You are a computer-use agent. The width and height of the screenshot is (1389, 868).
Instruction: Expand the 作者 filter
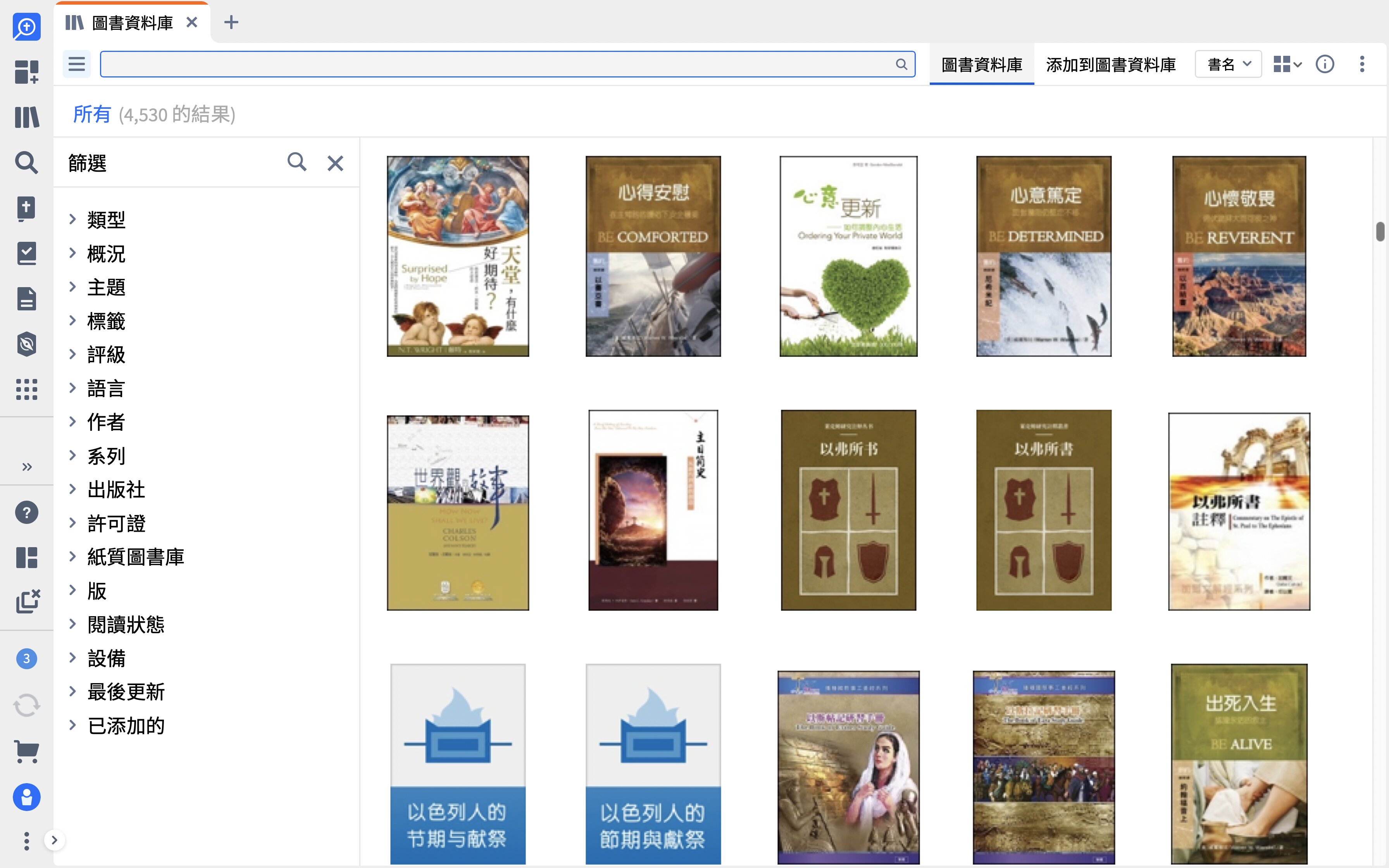(x=72, y=421)
